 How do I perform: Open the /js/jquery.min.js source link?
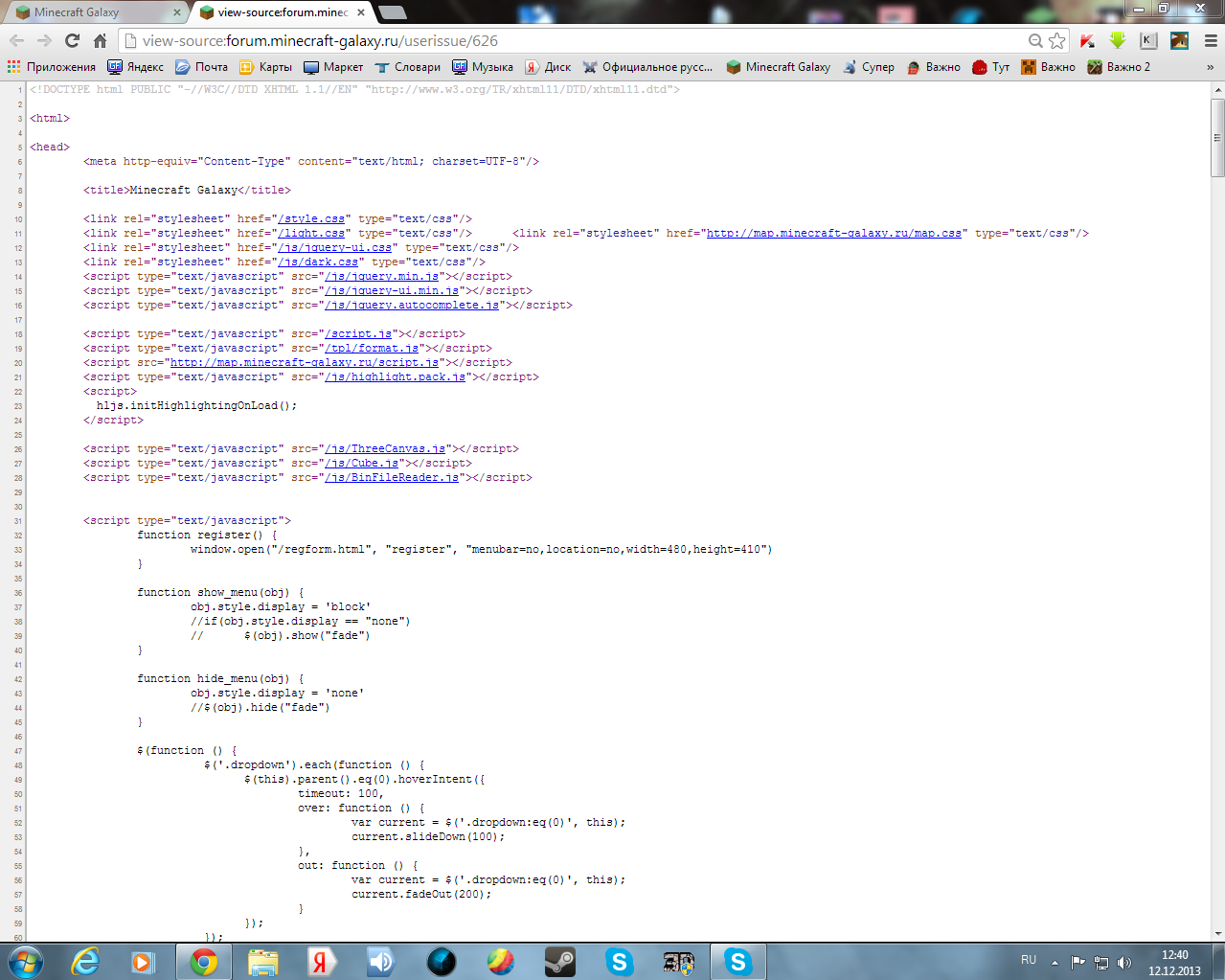point(382,277)
